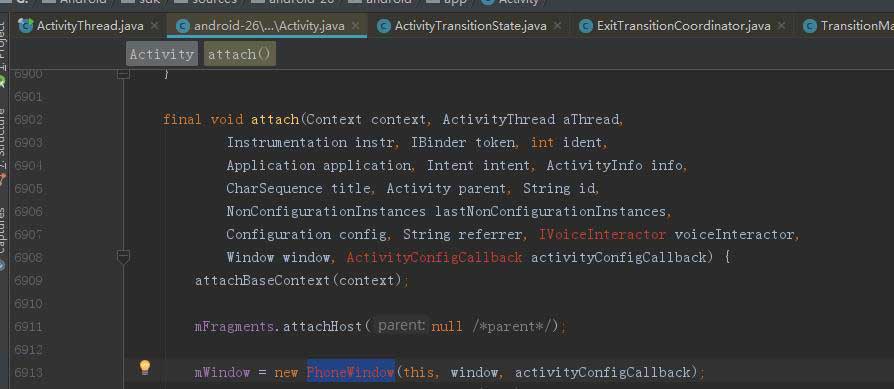The height and width of the screenshot is (389, 894).
Task: Close the ActivityThread.java tab
Action: click(155, 26)
